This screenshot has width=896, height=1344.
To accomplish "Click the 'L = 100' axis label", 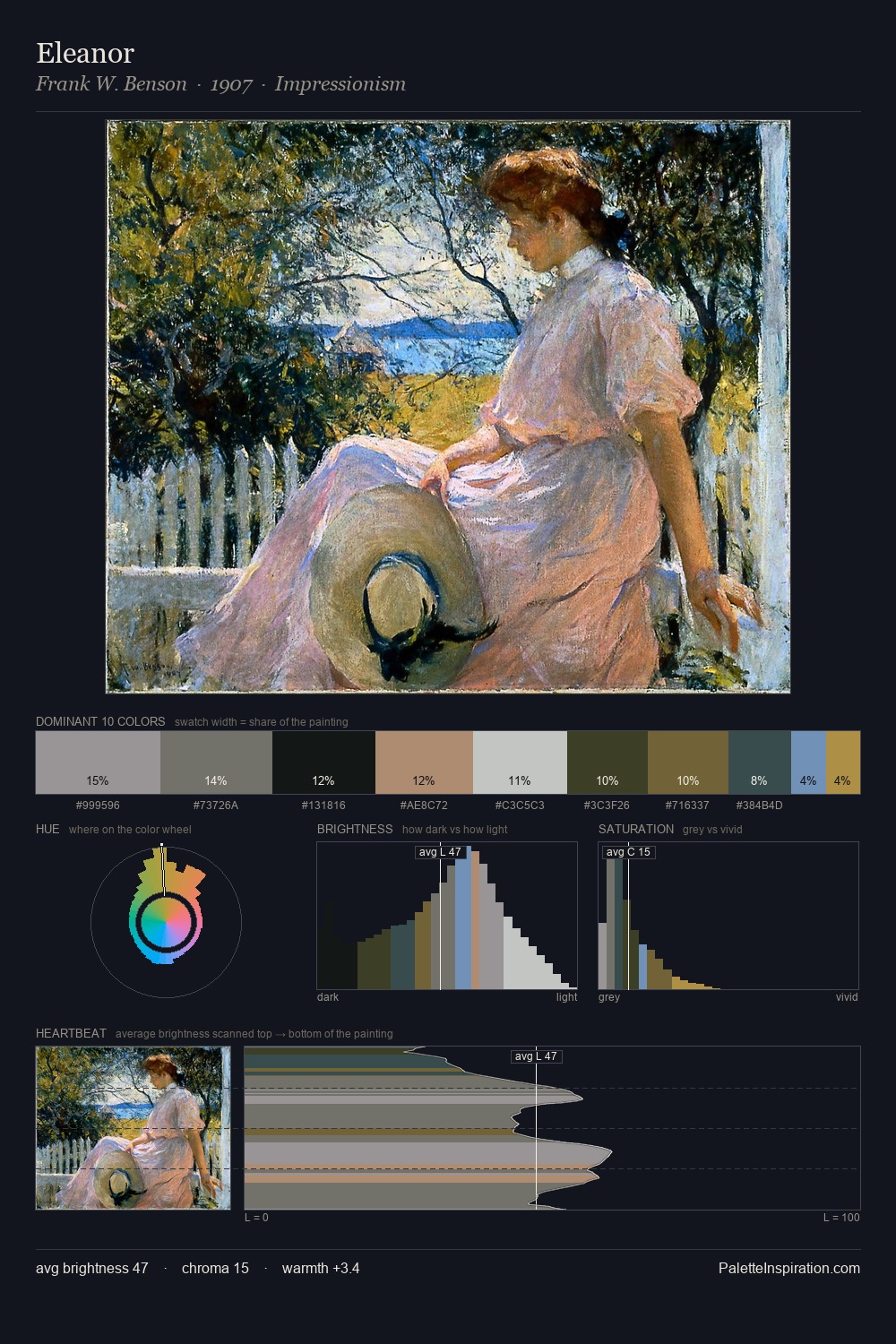I will pyautogui.click(x=841, y=1218).
